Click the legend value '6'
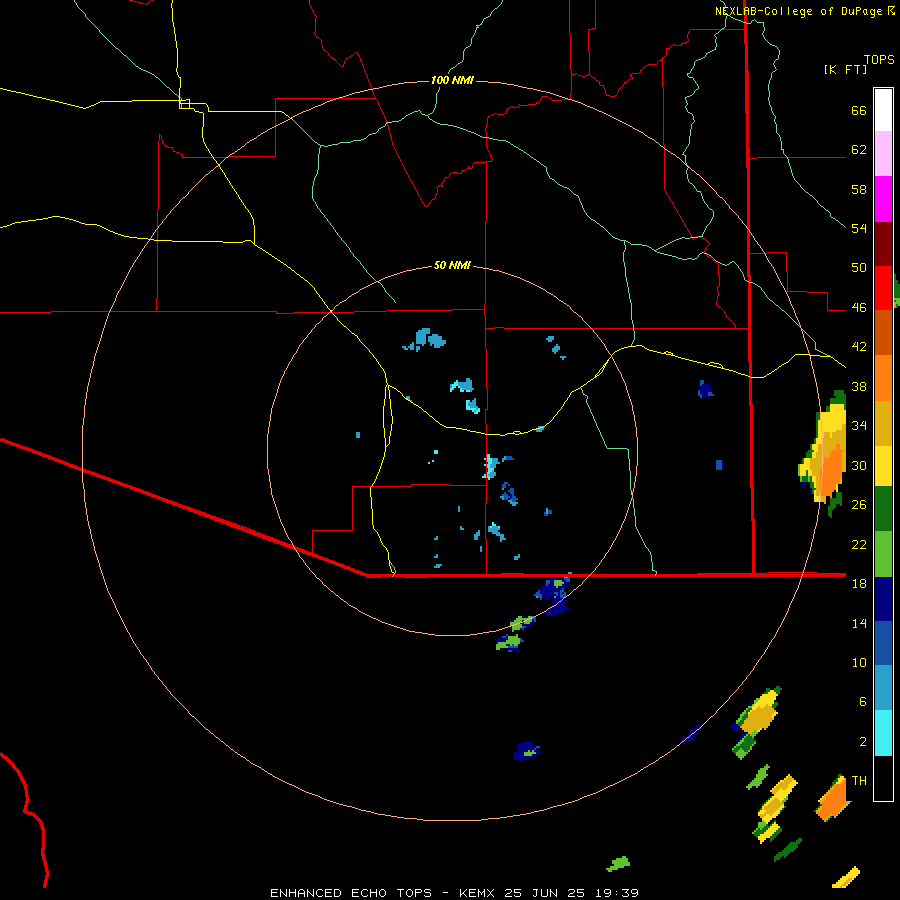 863,702
